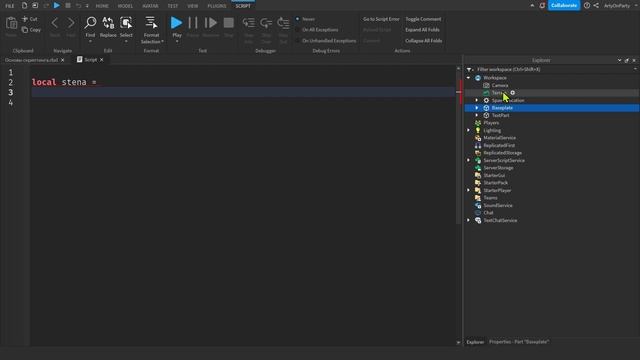Image resolution: width=640 pixels, height=360 pixels.
Task: Select the Script editor document tab
Action: [91, 60]
